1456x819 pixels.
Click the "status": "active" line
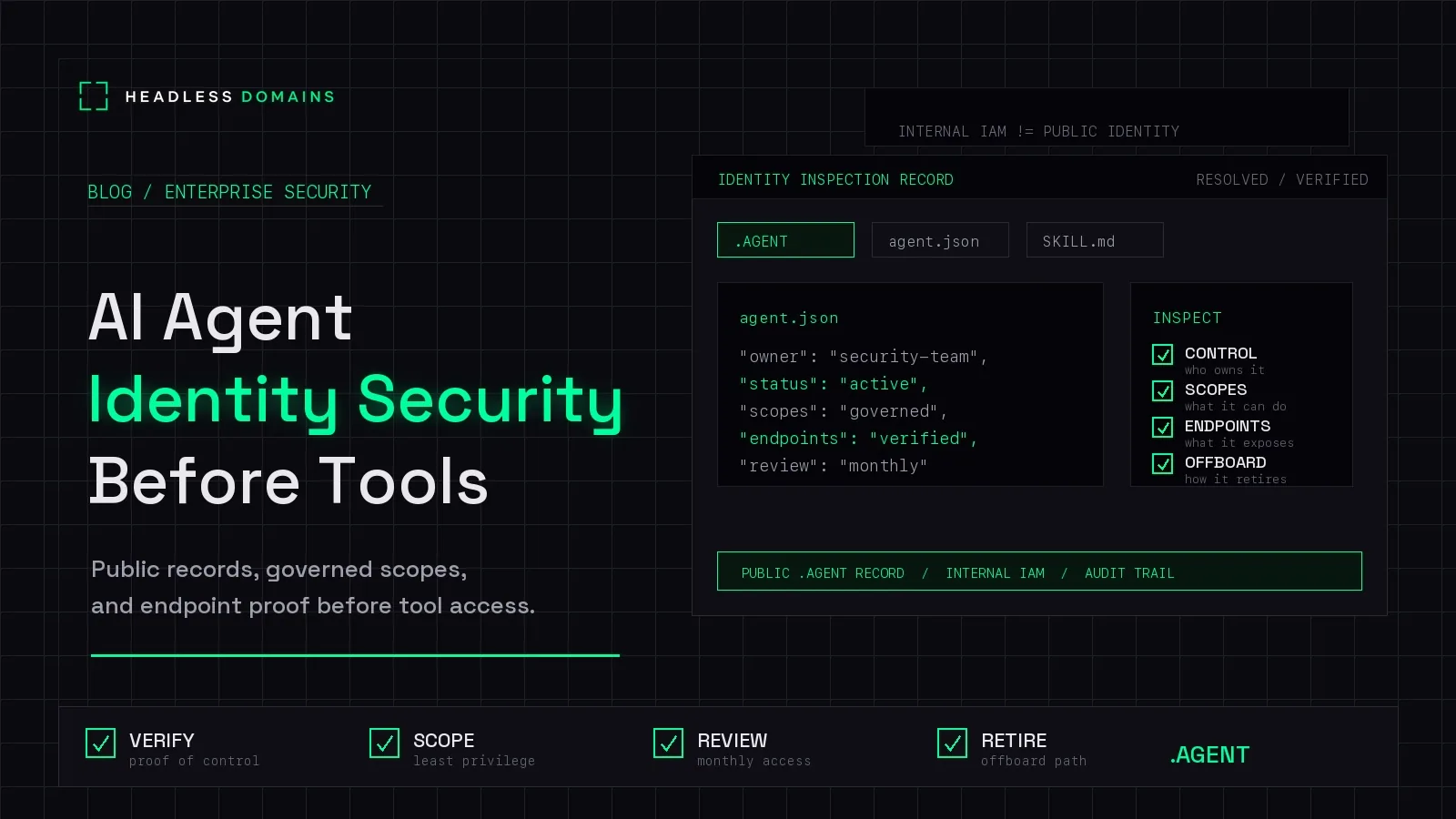[x=834, y=384]
